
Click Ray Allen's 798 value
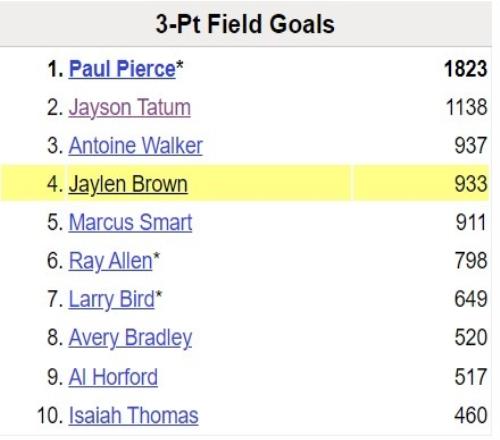tap(471, 261)
